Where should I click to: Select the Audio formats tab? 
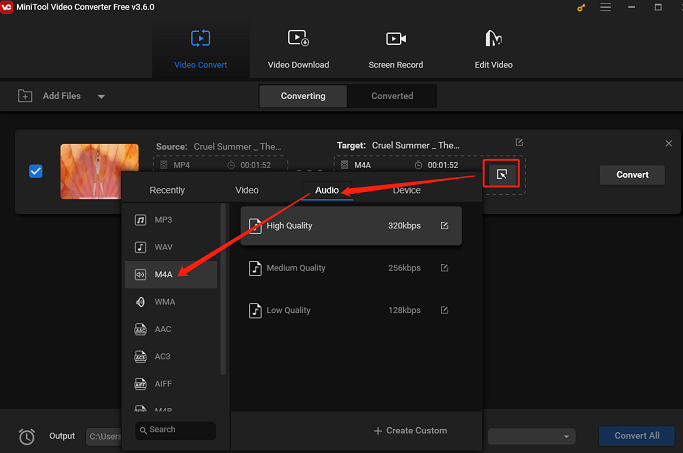click(327, 190)
